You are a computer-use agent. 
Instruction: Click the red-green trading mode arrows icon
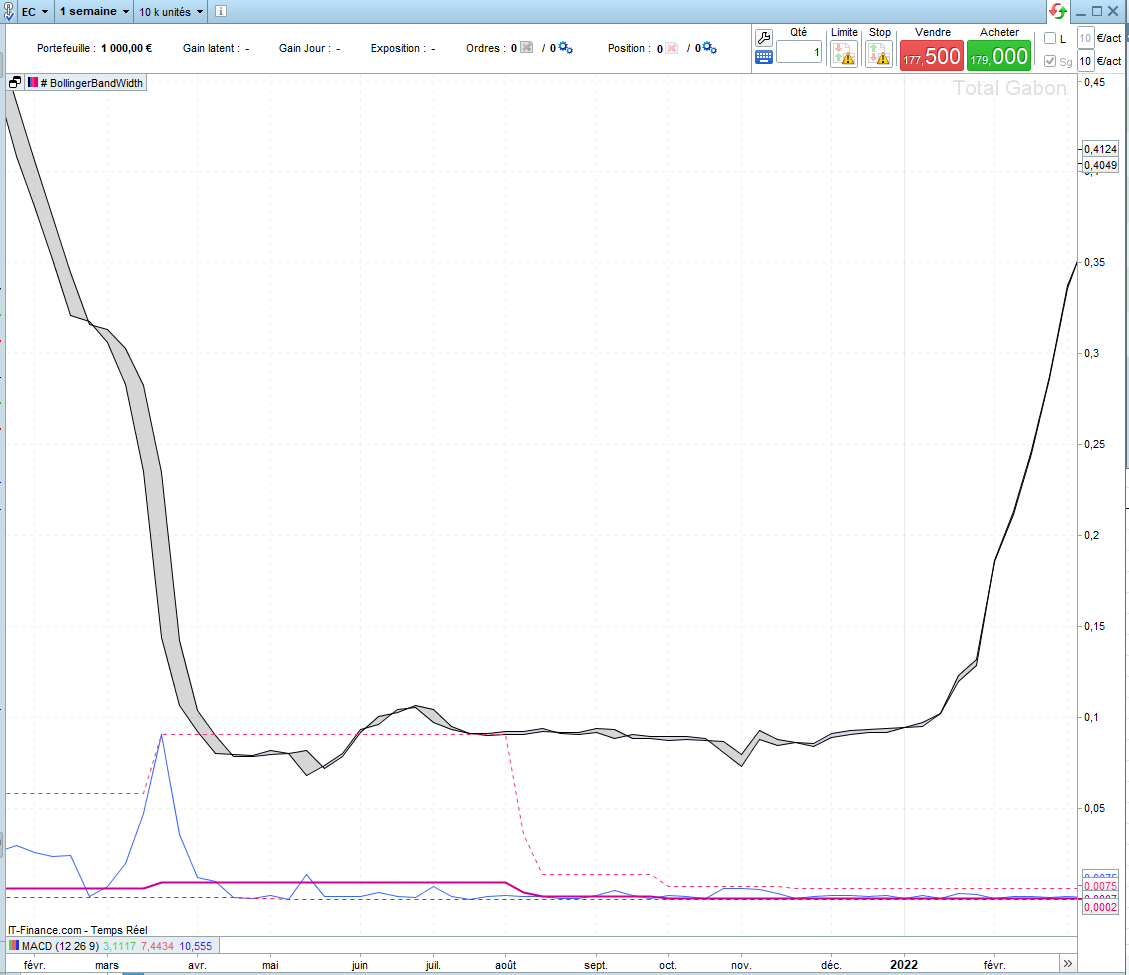tap(1058, 11)
